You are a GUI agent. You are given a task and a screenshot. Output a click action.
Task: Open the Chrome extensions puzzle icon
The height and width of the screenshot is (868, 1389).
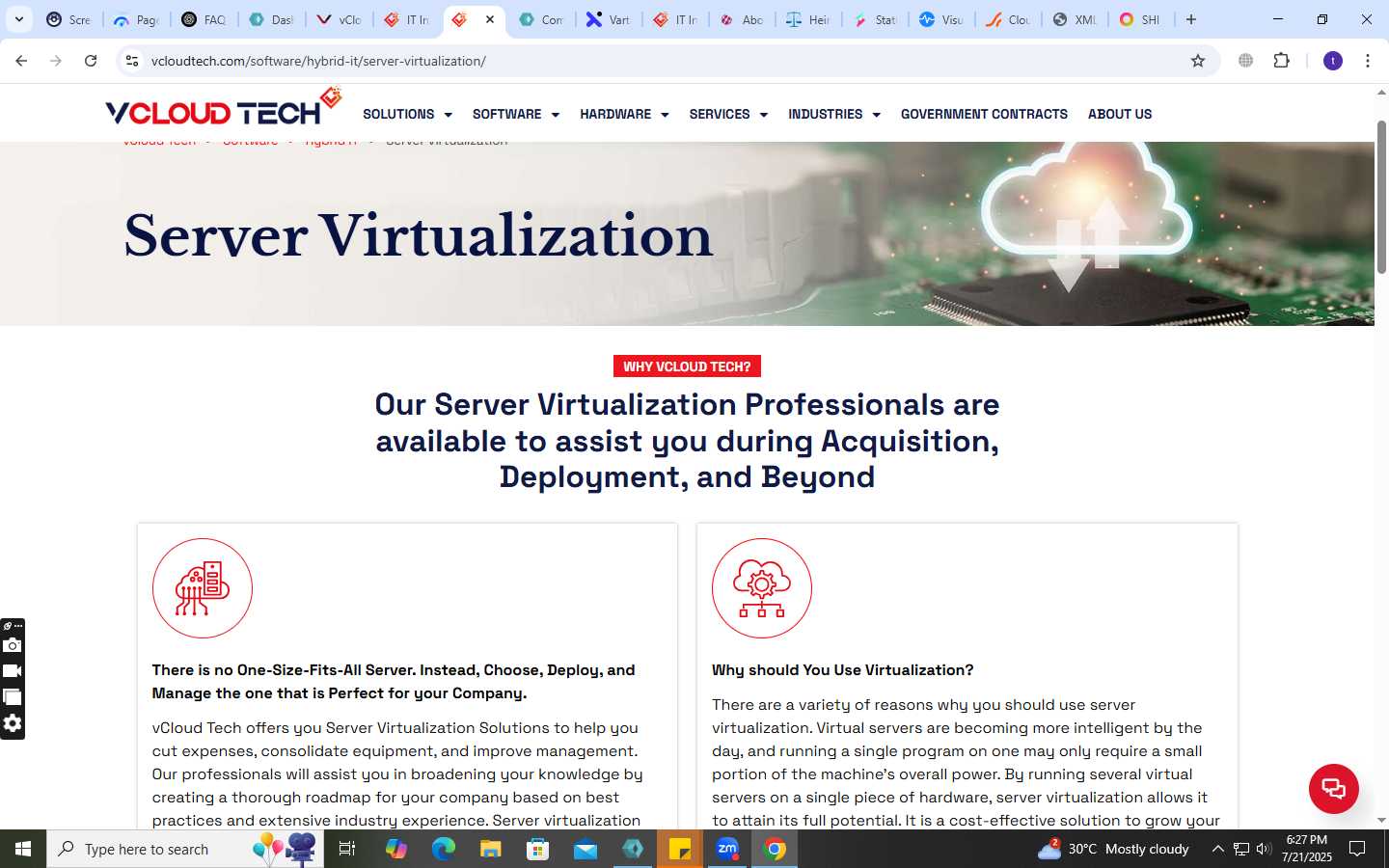1281,61
